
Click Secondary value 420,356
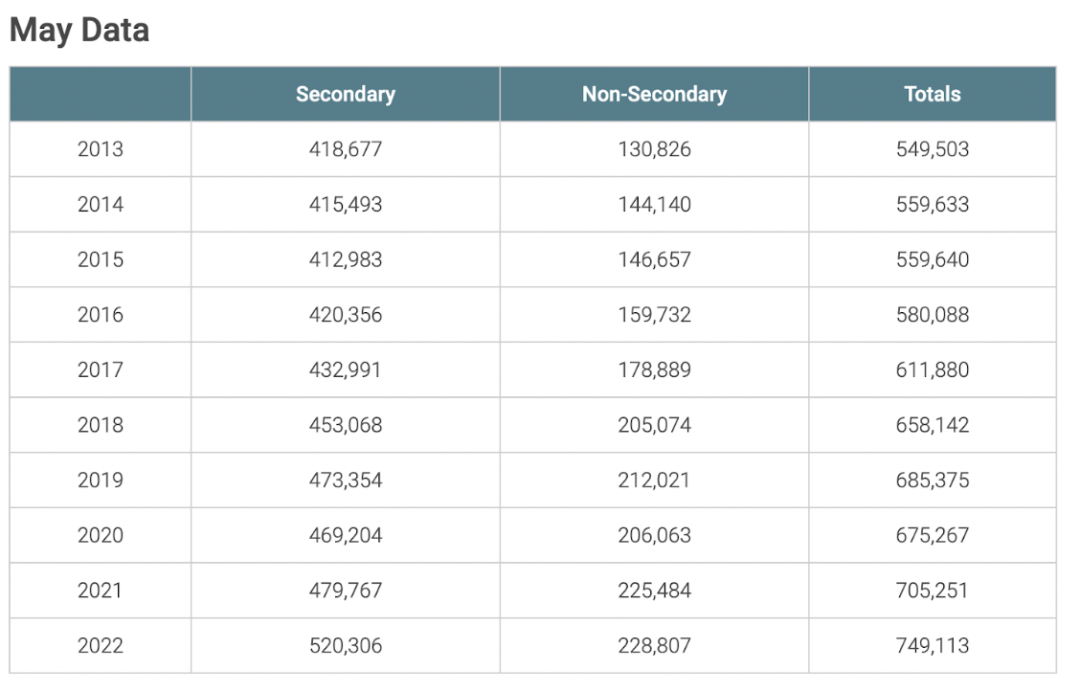345,315
